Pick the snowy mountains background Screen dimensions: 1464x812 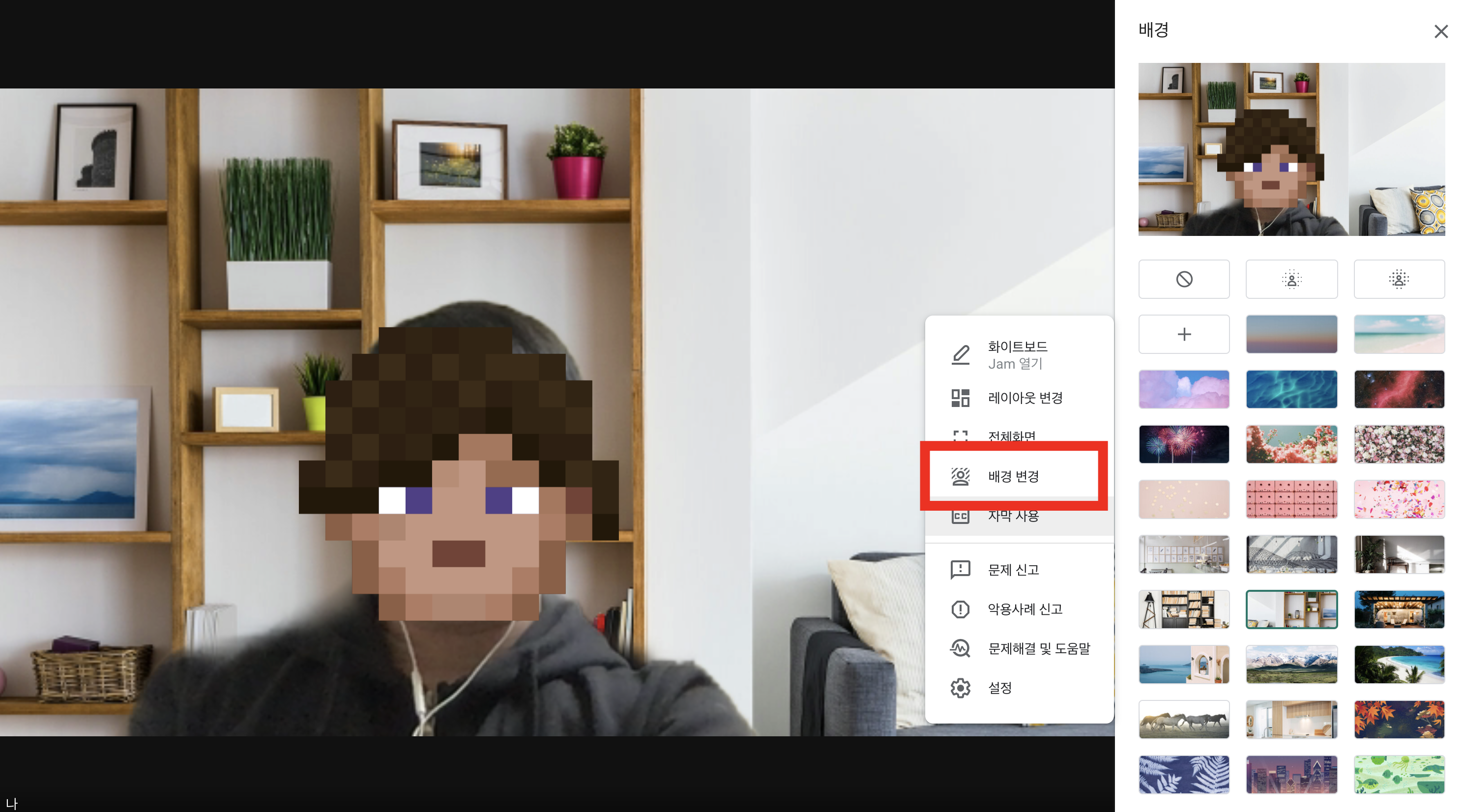[x=1291, y=664]
